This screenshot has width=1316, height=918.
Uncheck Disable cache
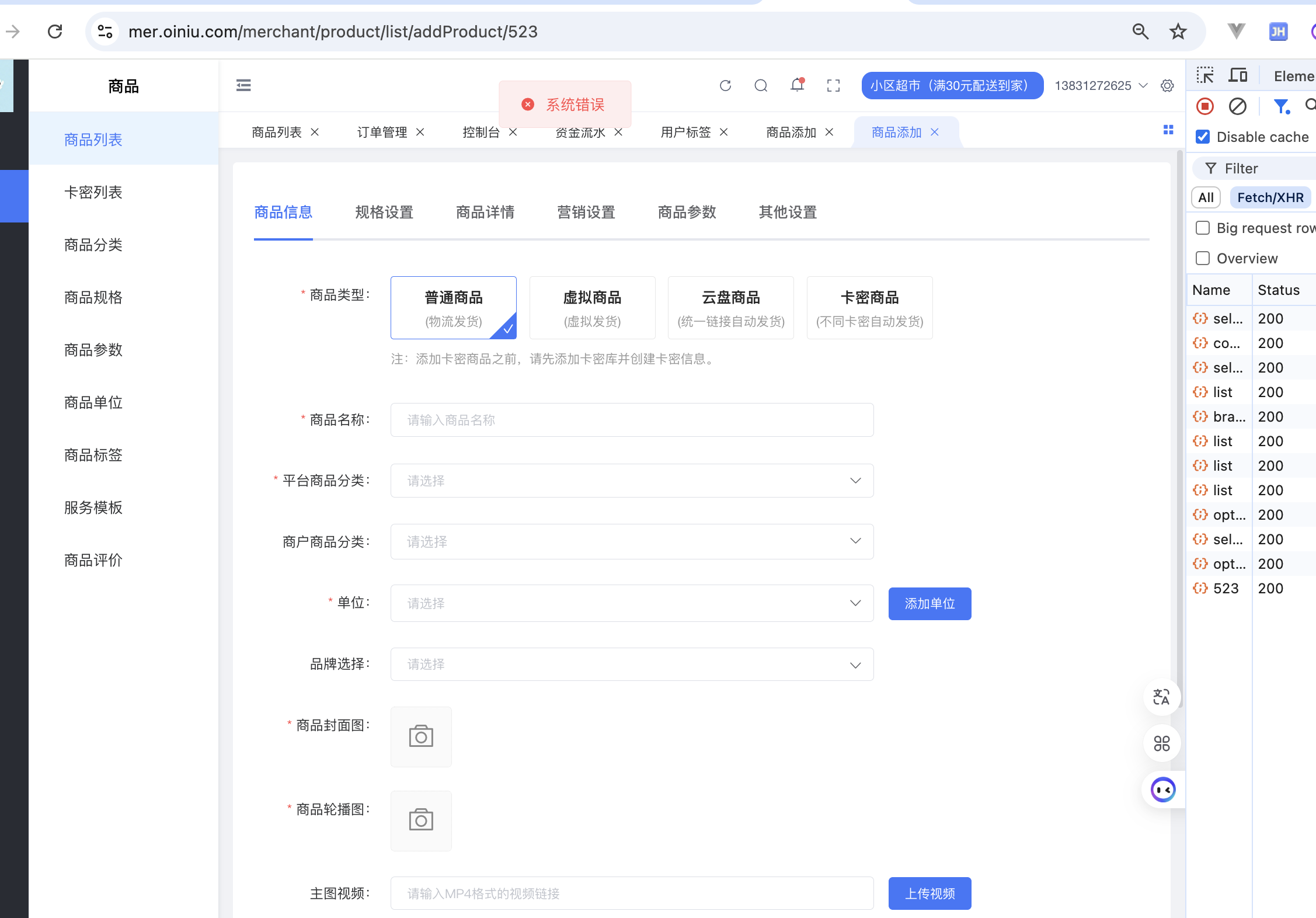click(x=1203, y=137)
